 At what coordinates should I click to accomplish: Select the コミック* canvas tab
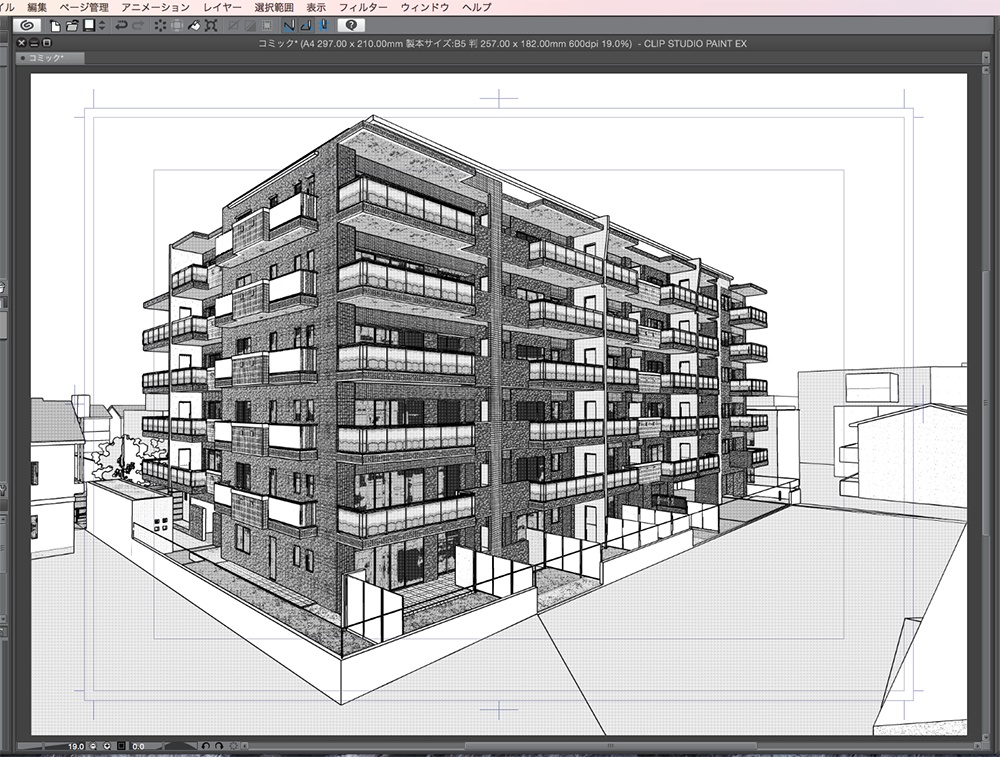point(48,58)
